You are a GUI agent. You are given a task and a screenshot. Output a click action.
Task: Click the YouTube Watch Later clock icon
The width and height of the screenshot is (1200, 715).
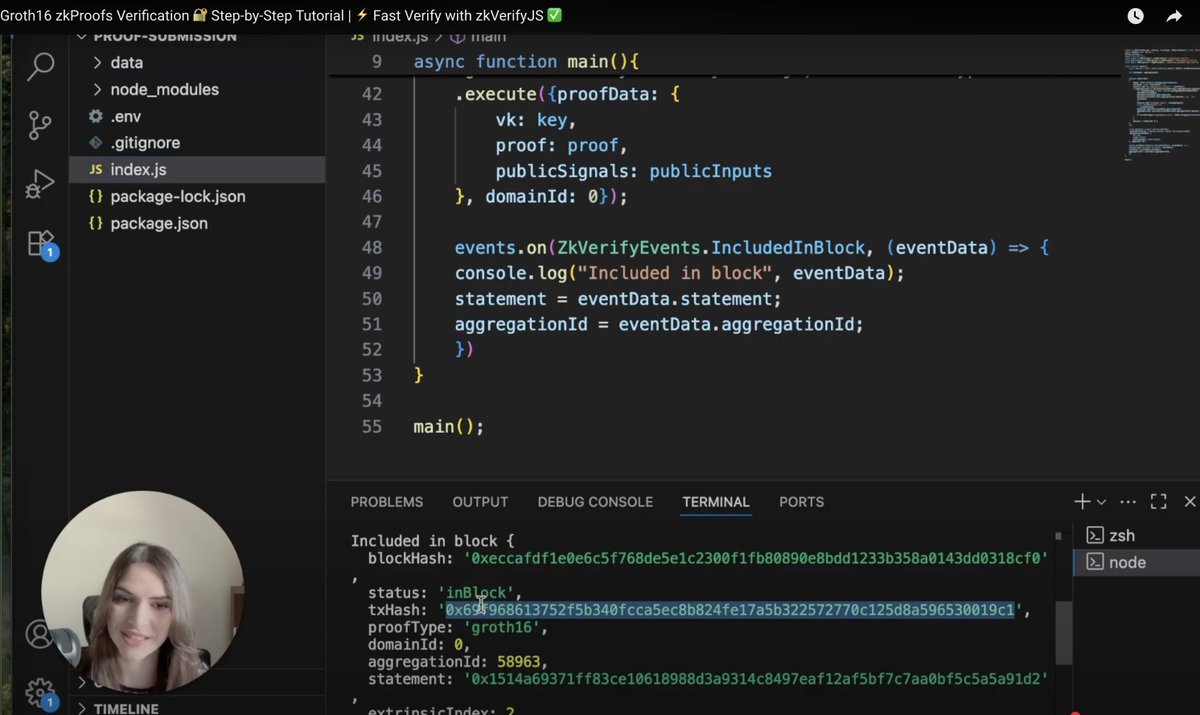1135,16
